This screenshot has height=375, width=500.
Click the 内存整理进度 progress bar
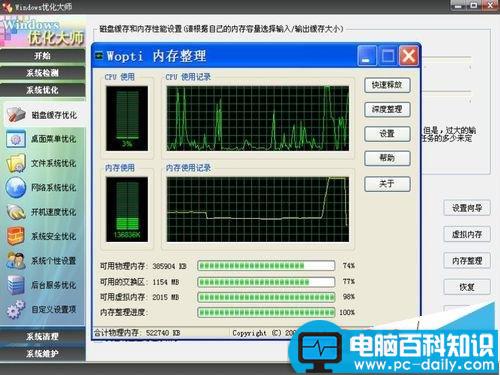266,312
